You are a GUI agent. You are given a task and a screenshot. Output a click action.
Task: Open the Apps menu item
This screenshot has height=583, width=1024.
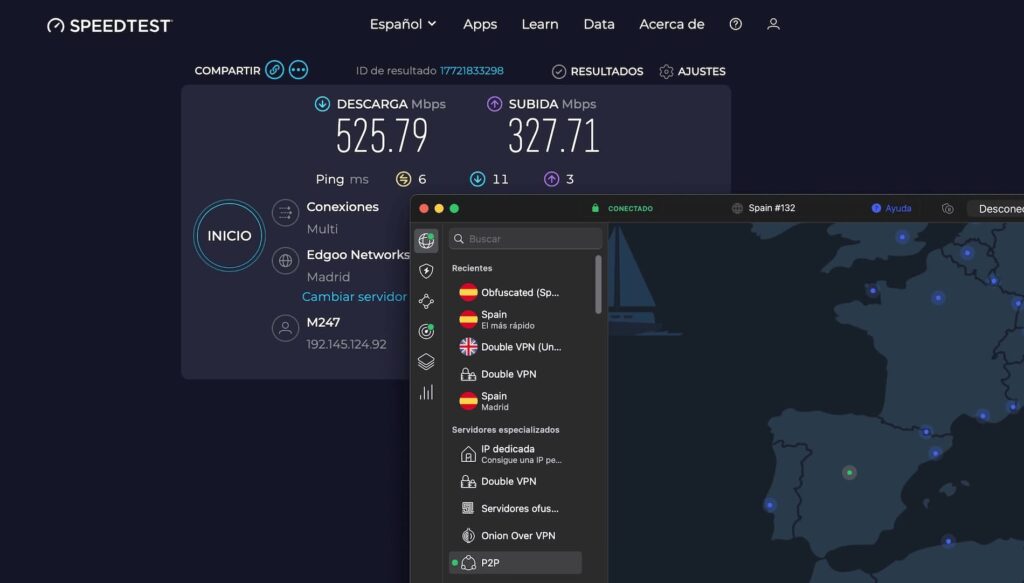(480, 24)
